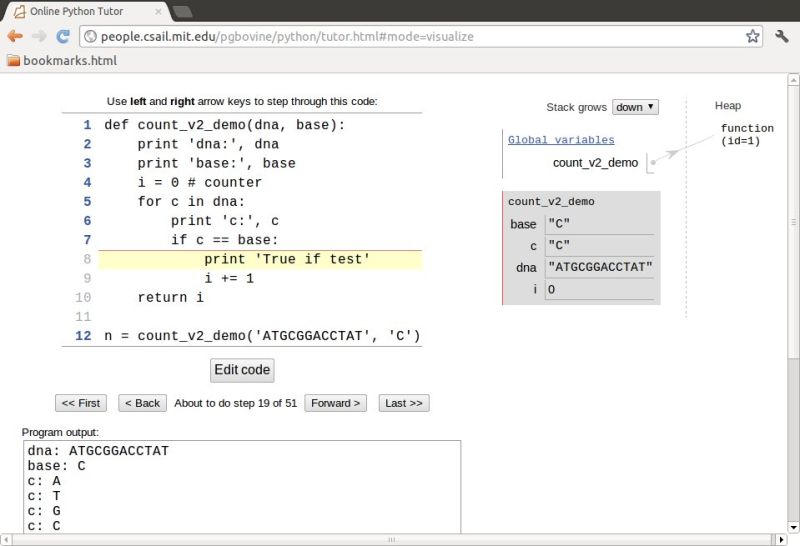Click the Heap label

tap(728, 106)
